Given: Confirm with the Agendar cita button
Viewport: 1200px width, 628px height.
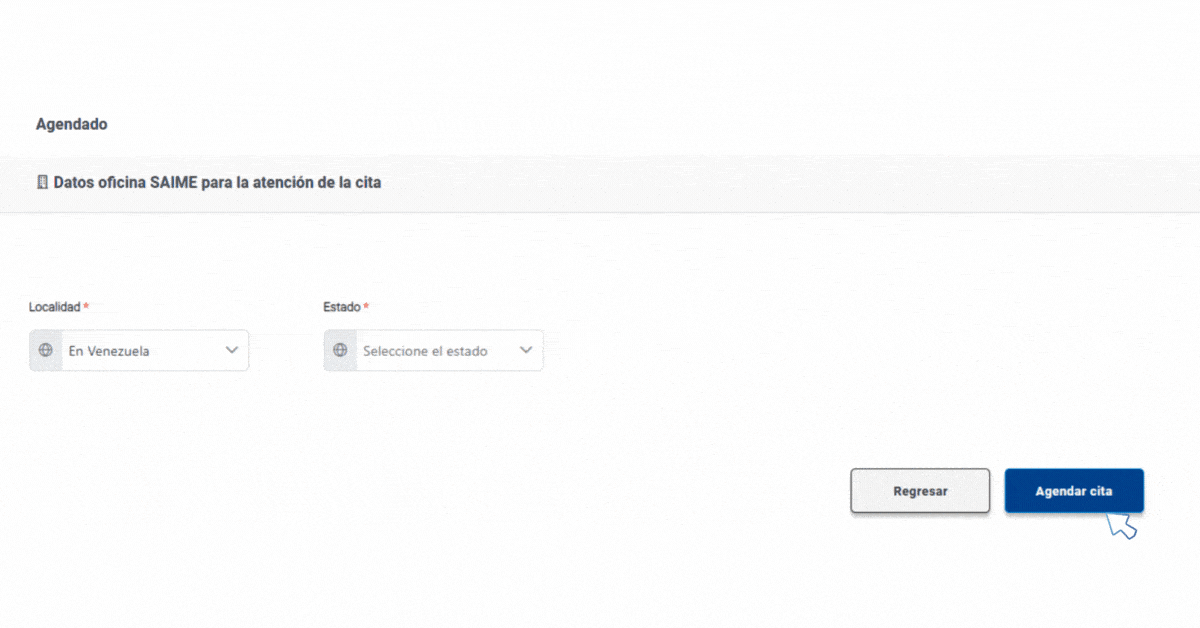Looking at the screenshot, I should point(1074,491).
